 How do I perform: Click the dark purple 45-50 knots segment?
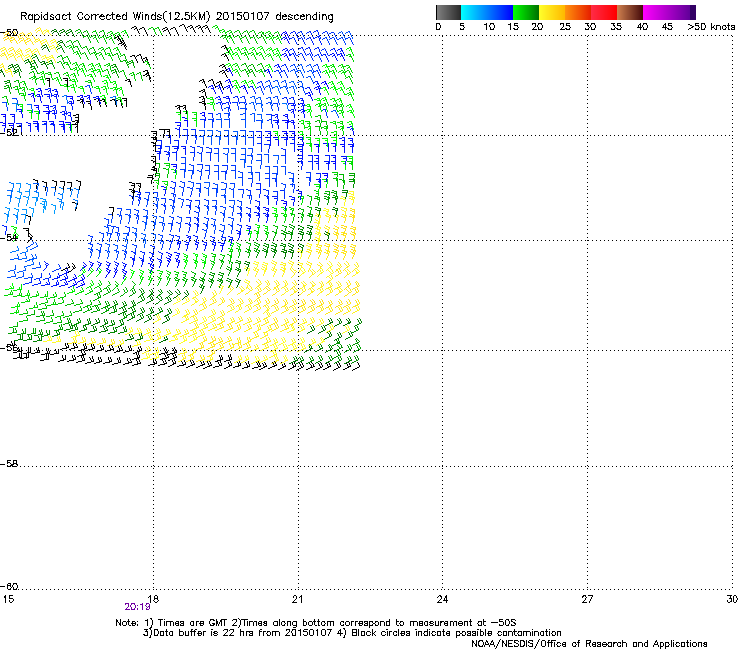tap(682, 12)
